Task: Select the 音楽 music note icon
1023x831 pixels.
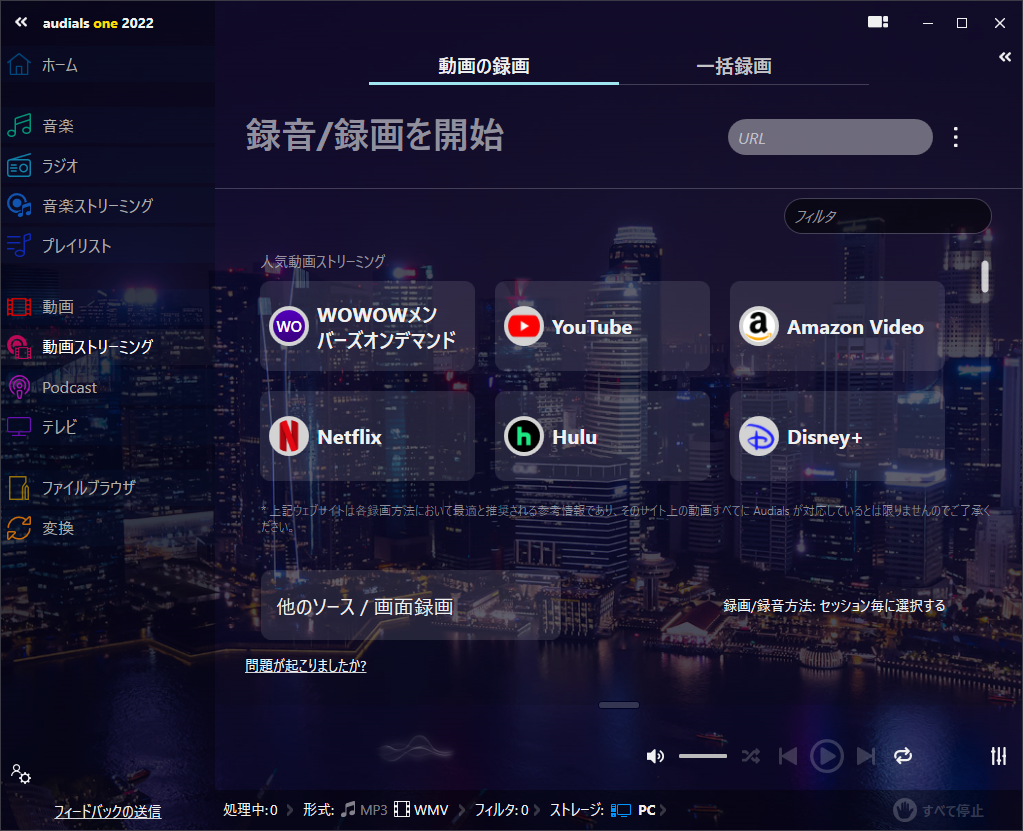Action: point(19,125)
